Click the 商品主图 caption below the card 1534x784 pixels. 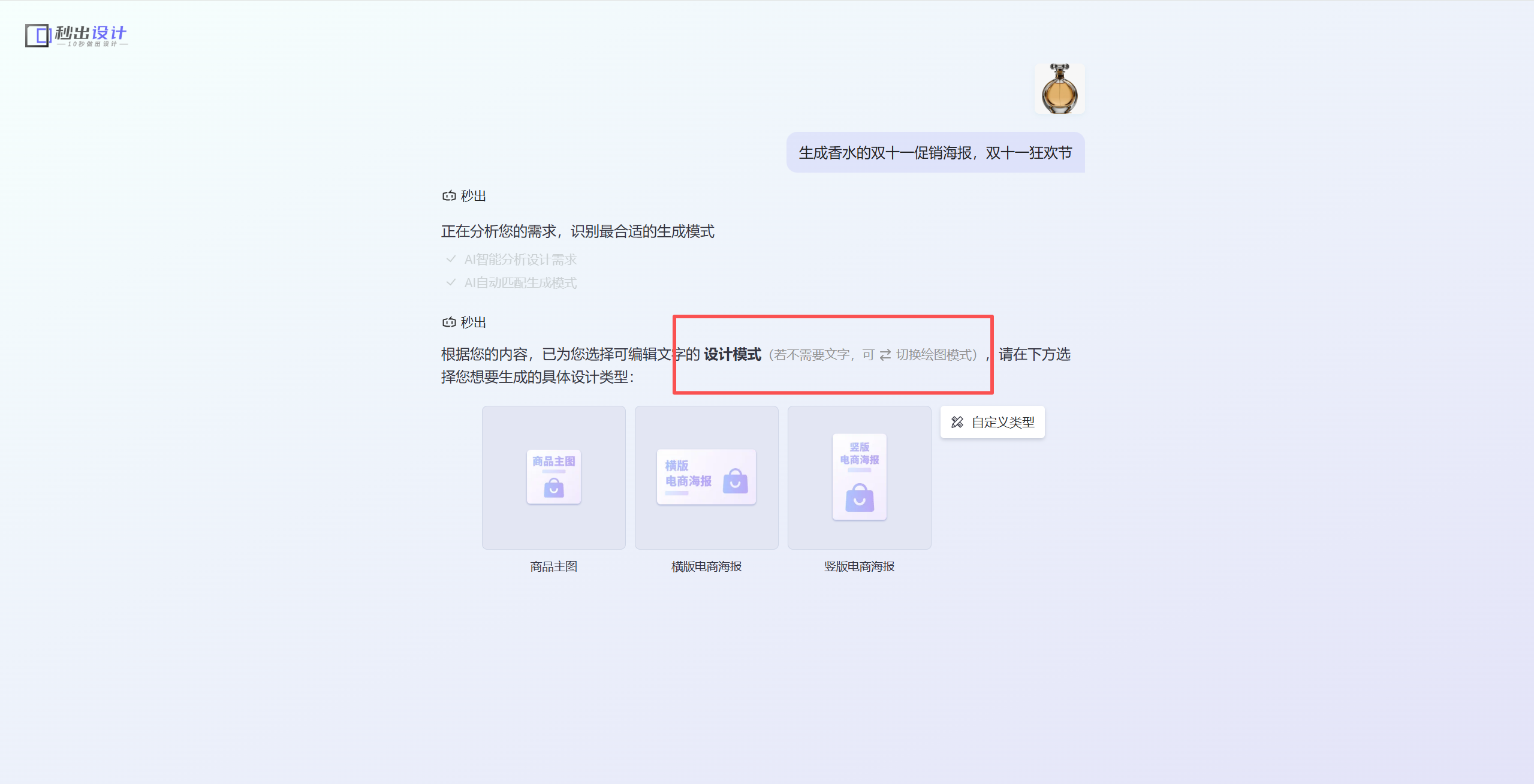(x=553, y=566)
